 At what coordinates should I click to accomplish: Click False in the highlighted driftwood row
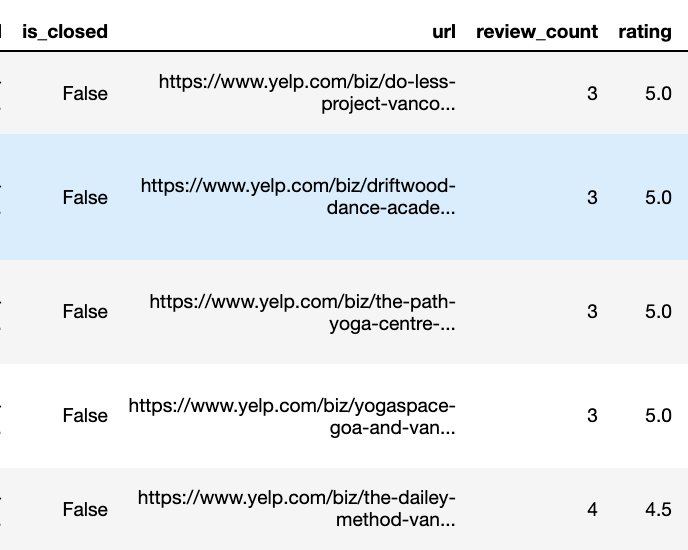point(85,198)
